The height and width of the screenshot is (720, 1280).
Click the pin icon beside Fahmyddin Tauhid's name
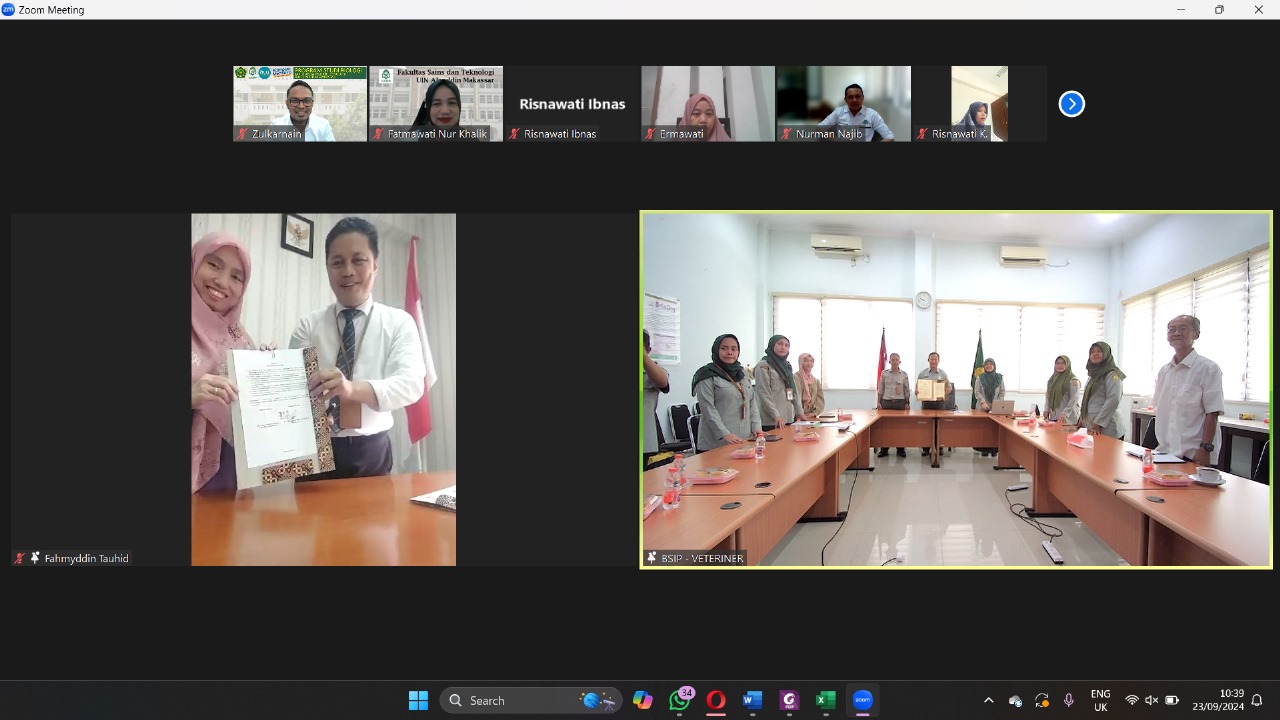click(x=35, y=558)
